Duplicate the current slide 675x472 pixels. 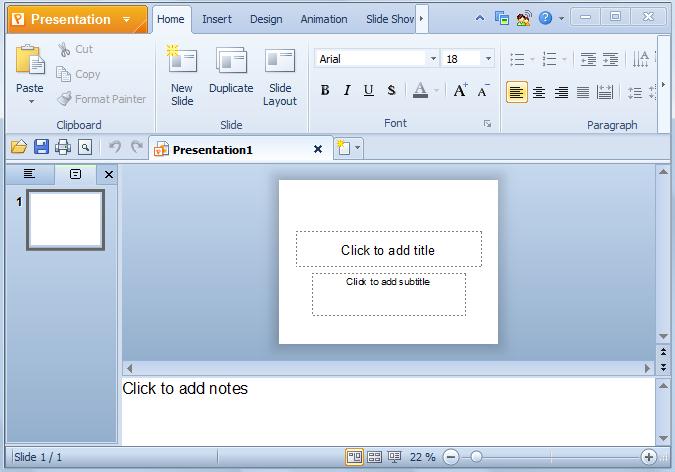(231, 71)
